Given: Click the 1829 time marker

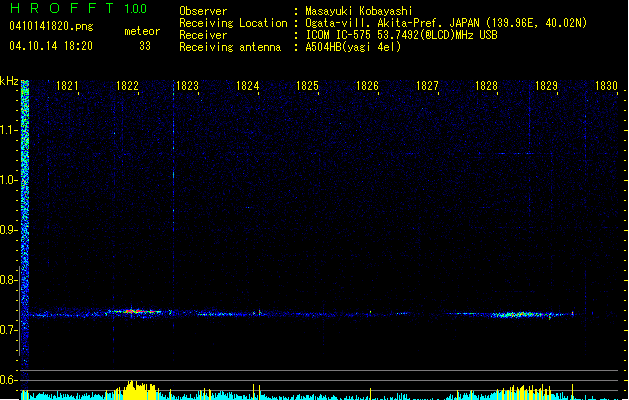Looking at the screenshot, I should (547, 86).
